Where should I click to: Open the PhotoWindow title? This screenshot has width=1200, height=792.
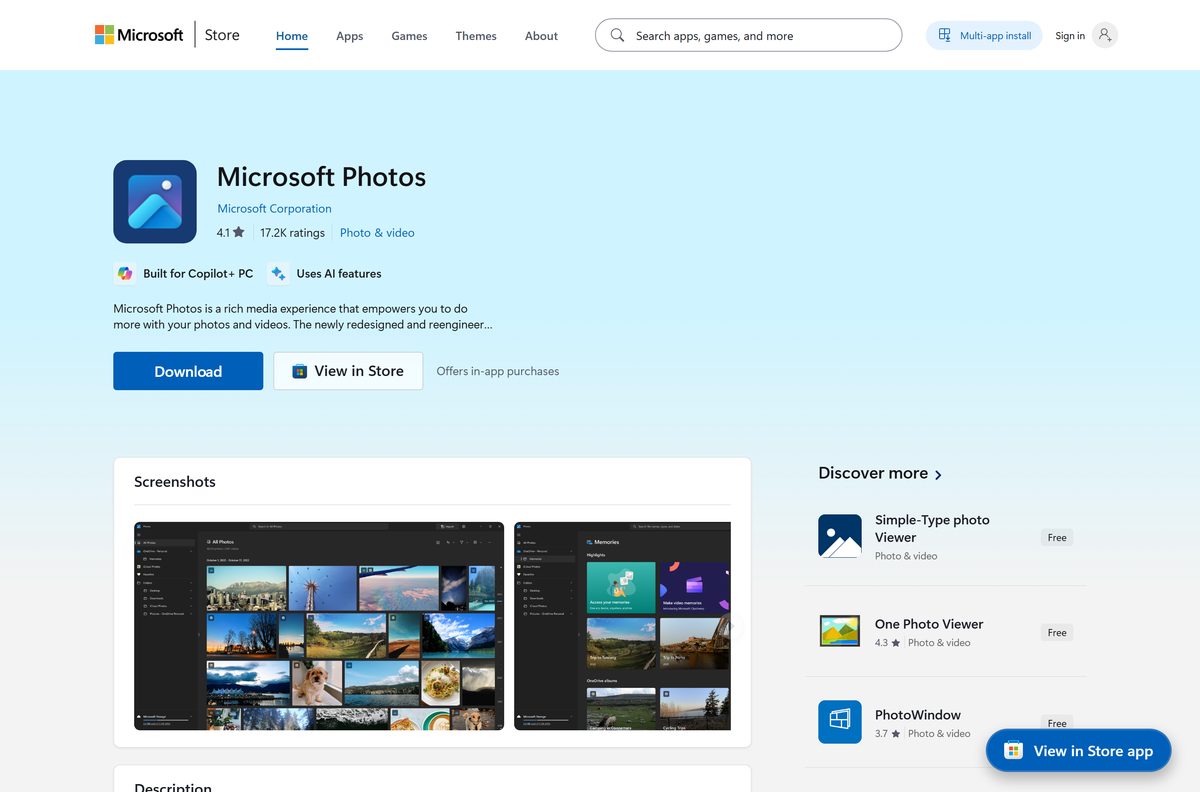coord(918,715)
